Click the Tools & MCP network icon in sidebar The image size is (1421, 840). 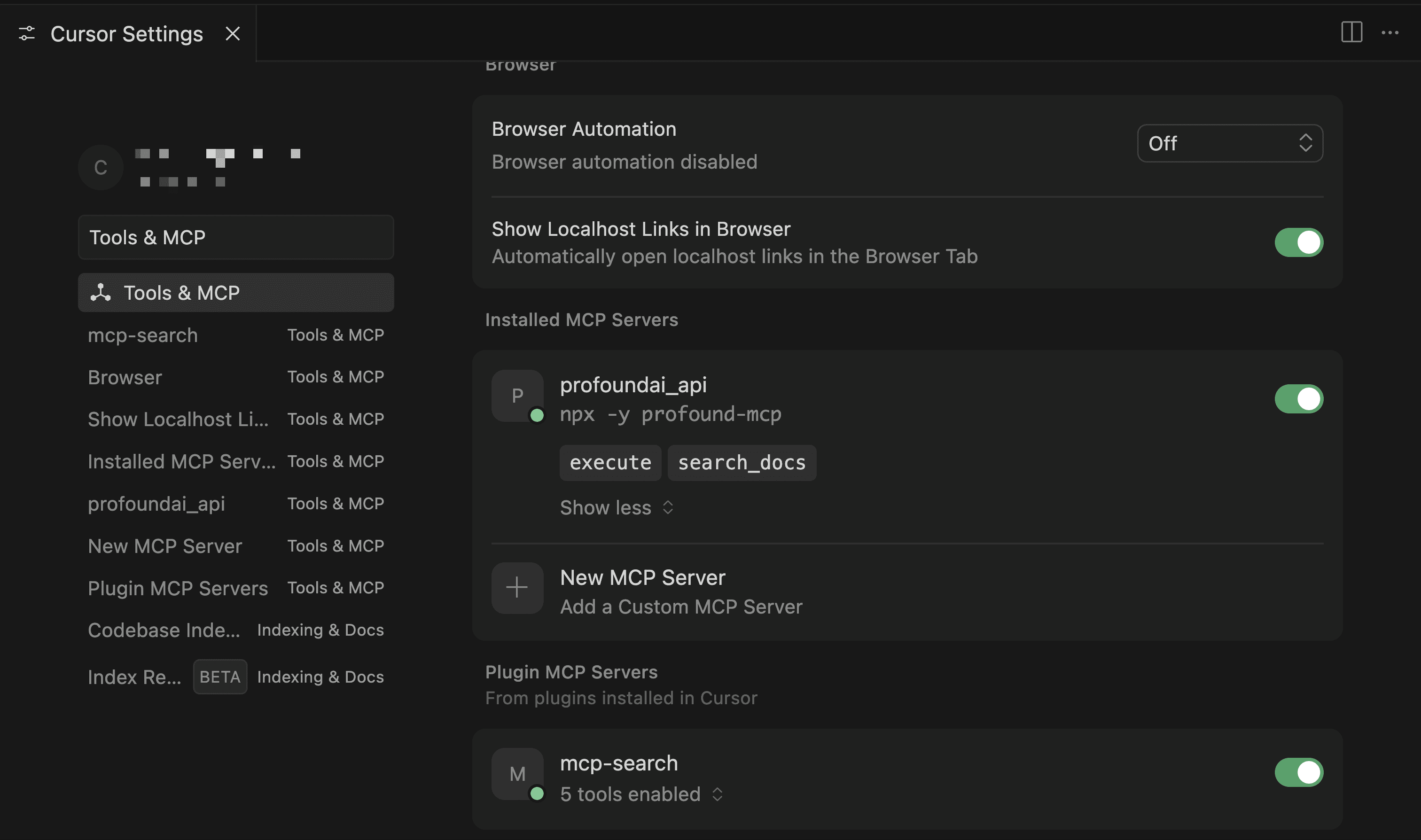[x=101, y=292]
